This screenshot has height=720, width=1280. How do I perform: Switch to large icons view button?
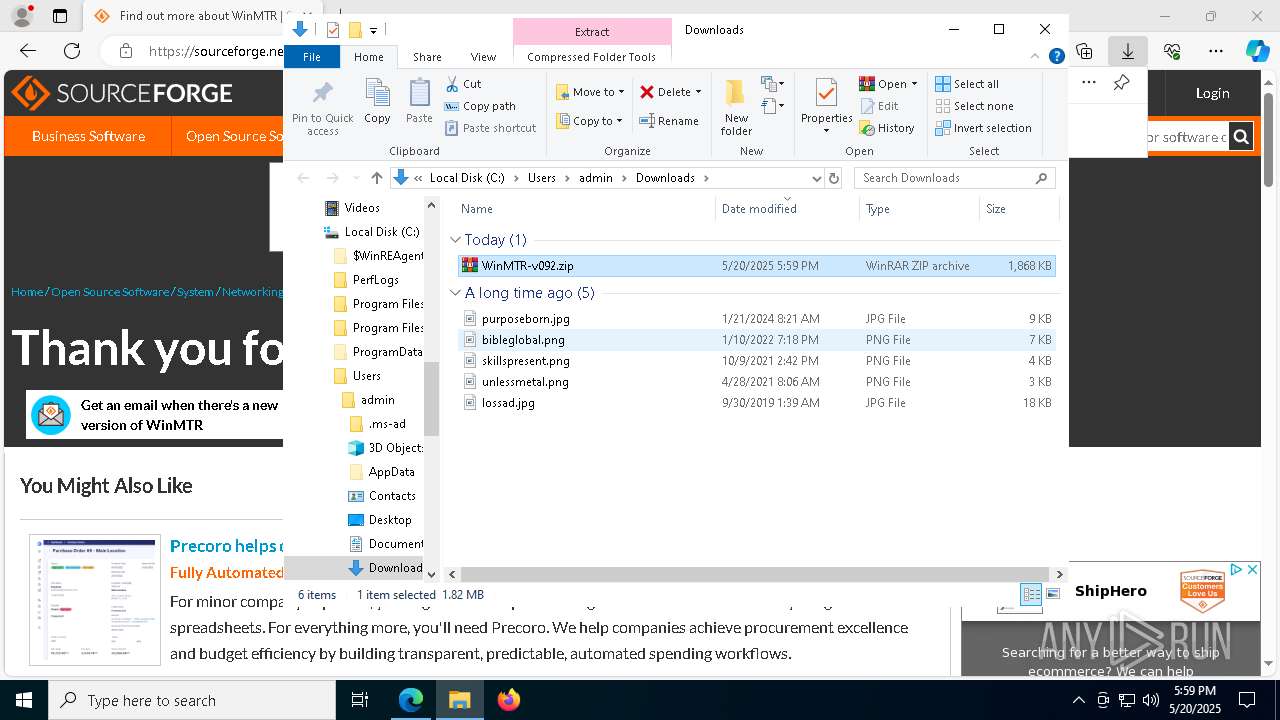(x=1053, y=594)
